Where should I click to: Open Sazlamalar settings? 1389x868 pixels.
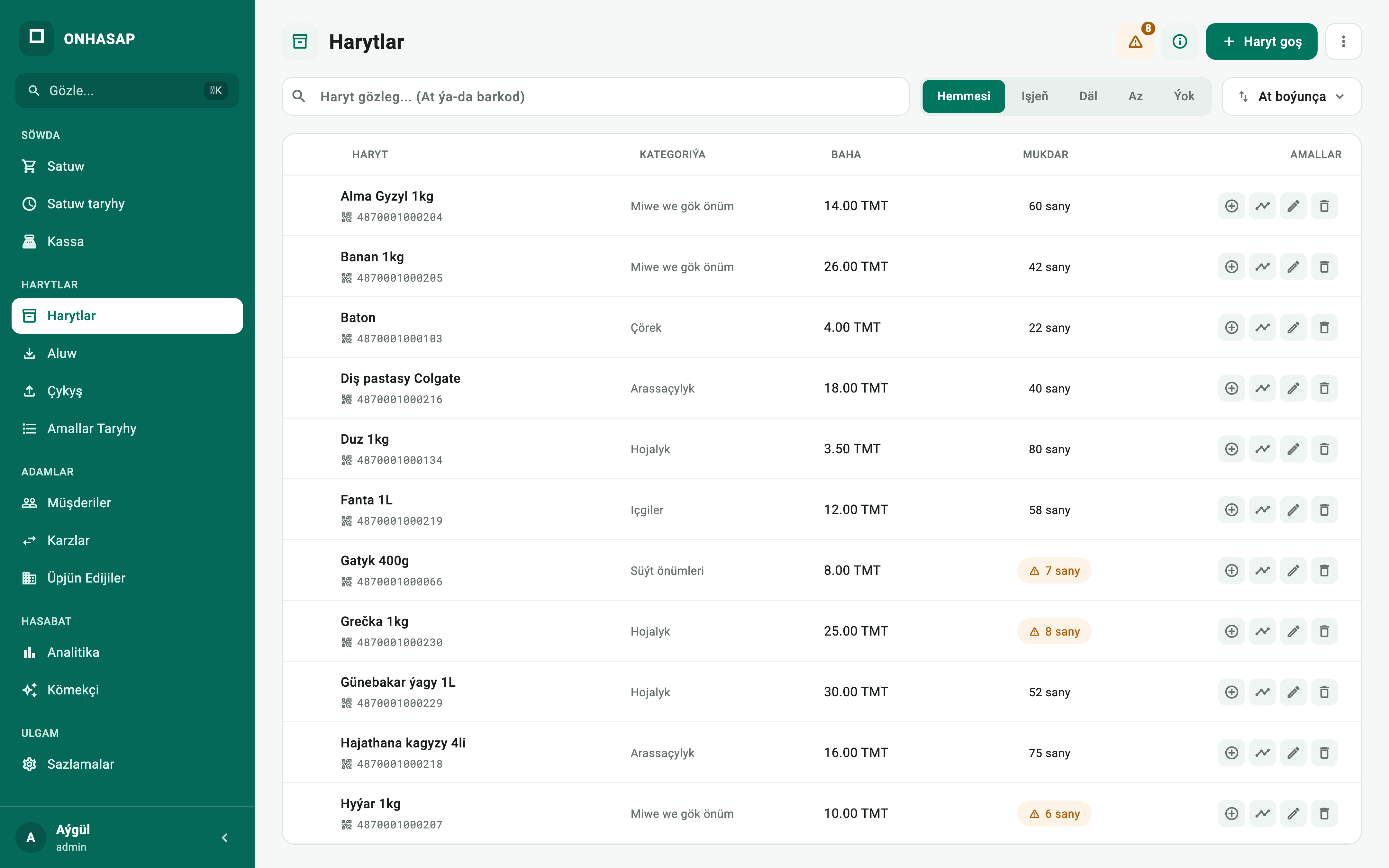(127, 765)
